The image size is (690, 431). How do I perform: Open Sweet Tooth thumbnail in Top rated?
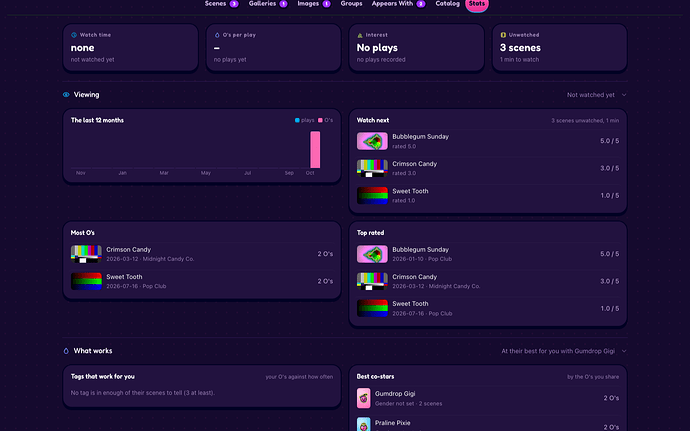click(x=372, y=308)
